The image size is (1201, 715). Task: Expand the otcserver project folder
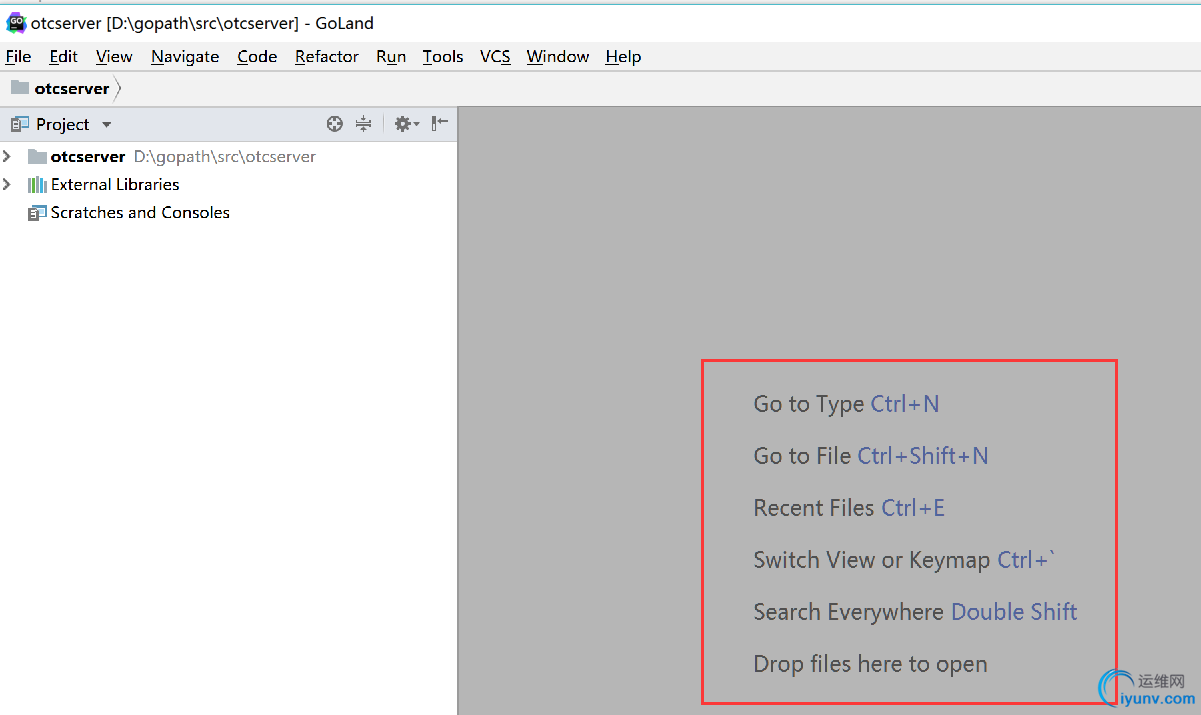pyautogui.click(x=7, y=156)
